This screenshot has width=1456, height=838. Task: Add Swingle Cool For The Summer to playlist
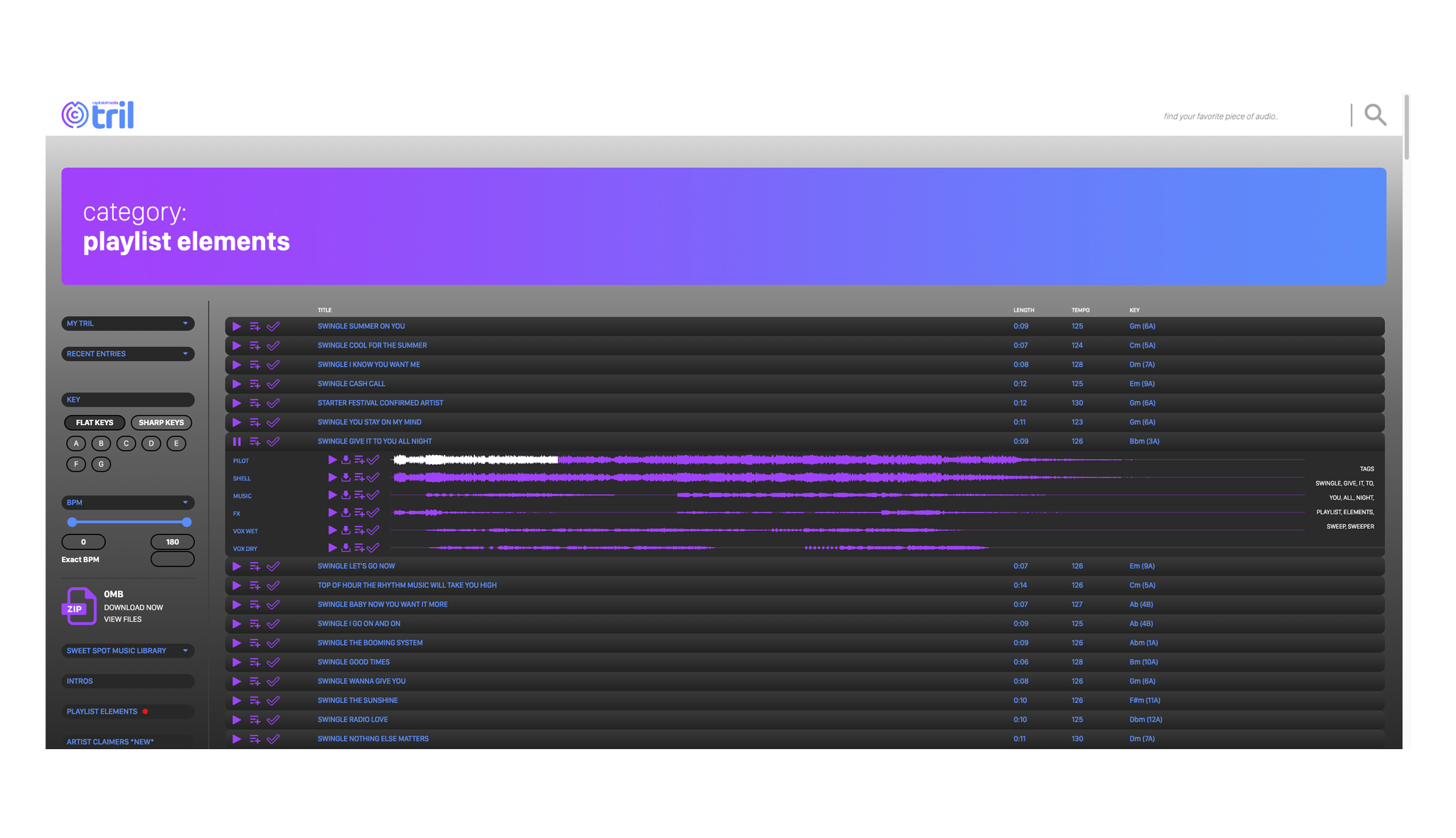coord(255,345)
